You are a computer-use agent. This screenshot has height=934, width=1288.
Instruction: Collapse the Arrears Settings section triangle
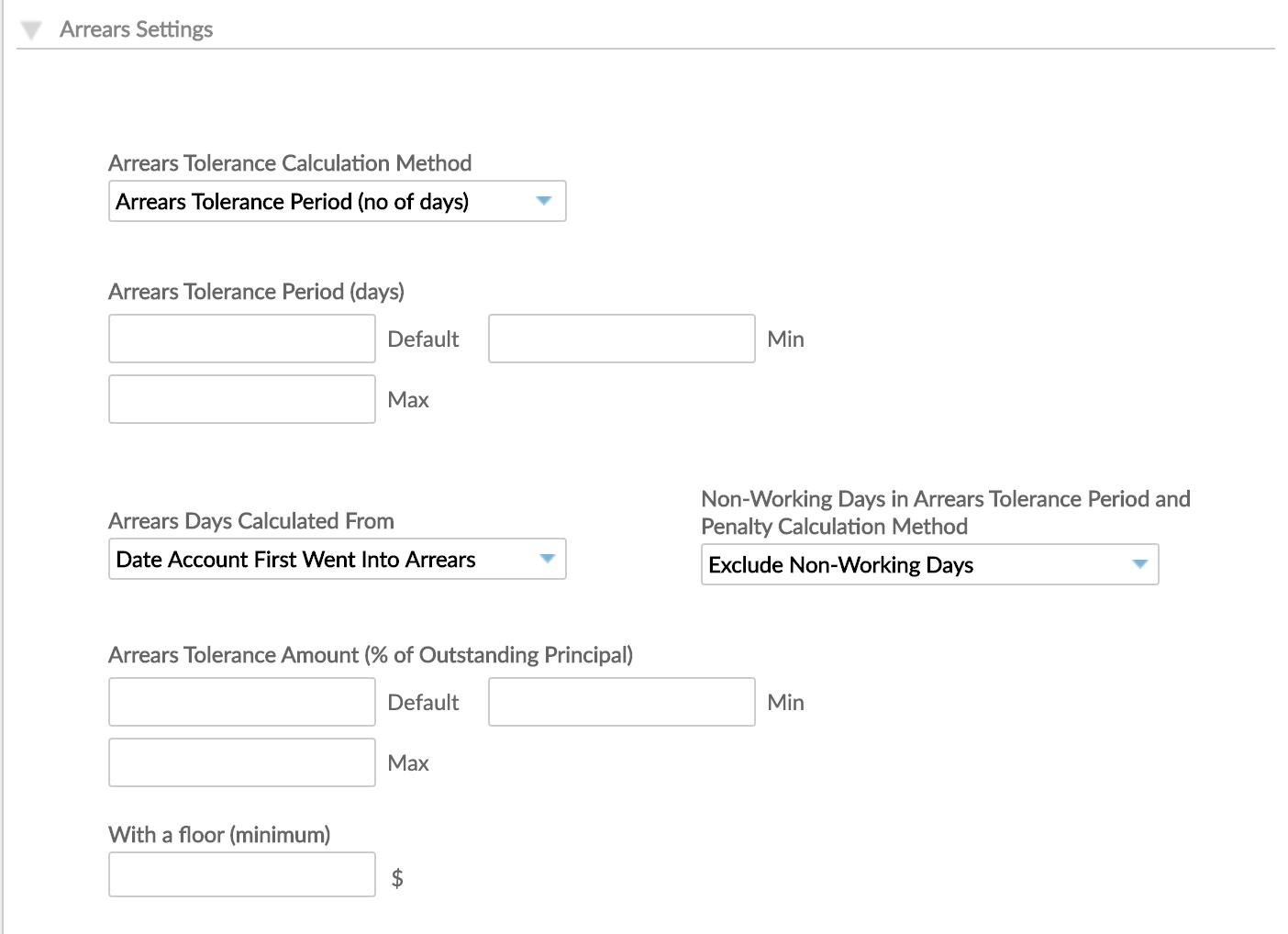[x=31, y=30]
